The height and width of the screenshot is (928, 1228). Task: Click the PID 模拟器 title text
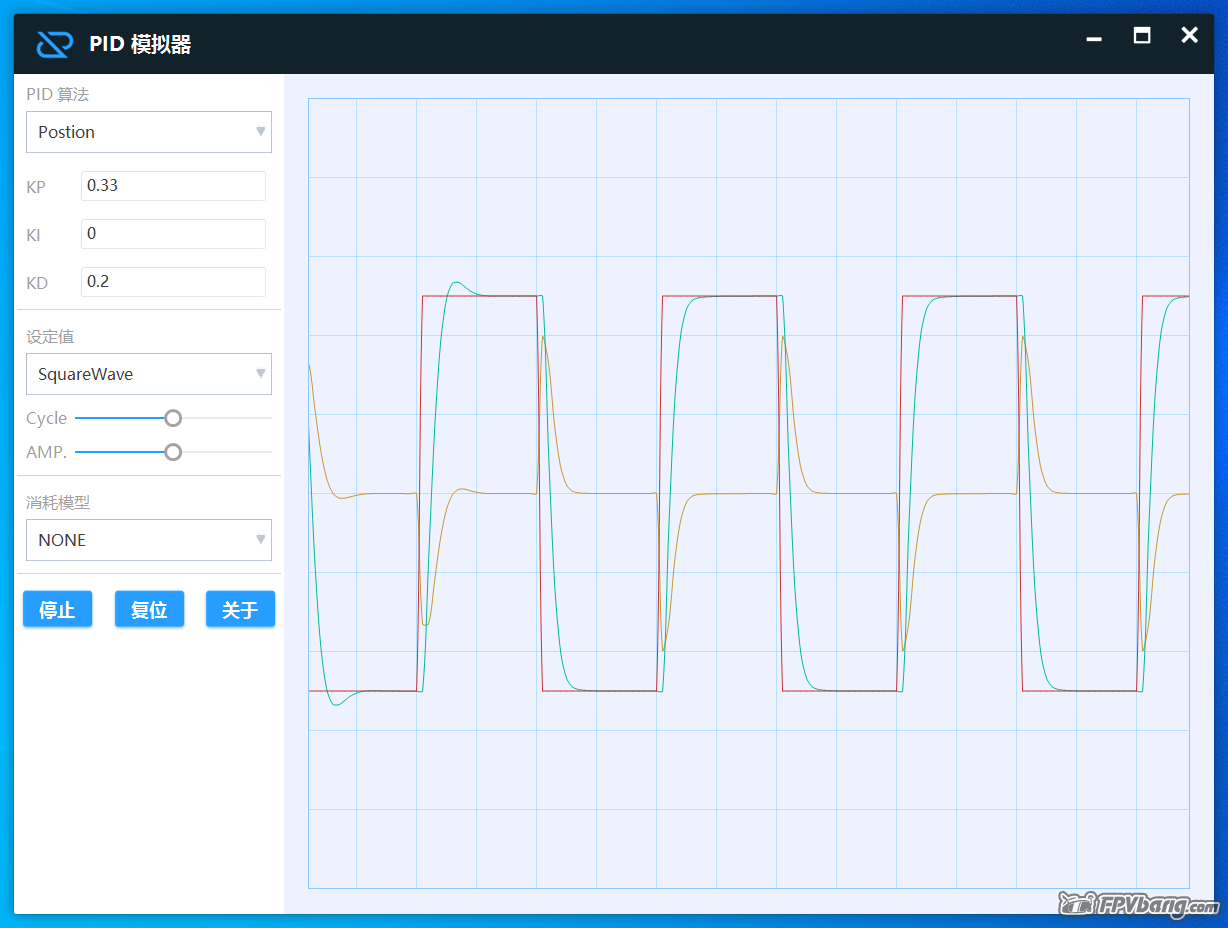point(140,44)
